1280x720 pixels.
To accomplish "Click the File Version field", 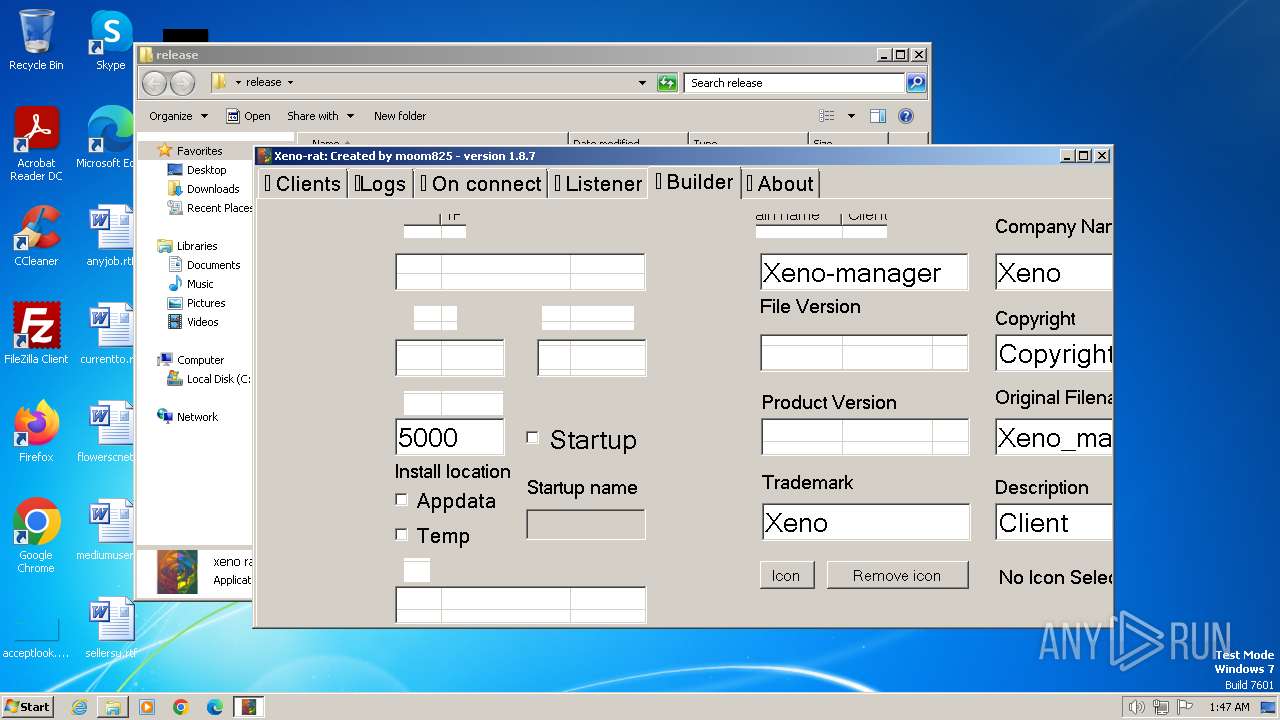I will 864,352.
